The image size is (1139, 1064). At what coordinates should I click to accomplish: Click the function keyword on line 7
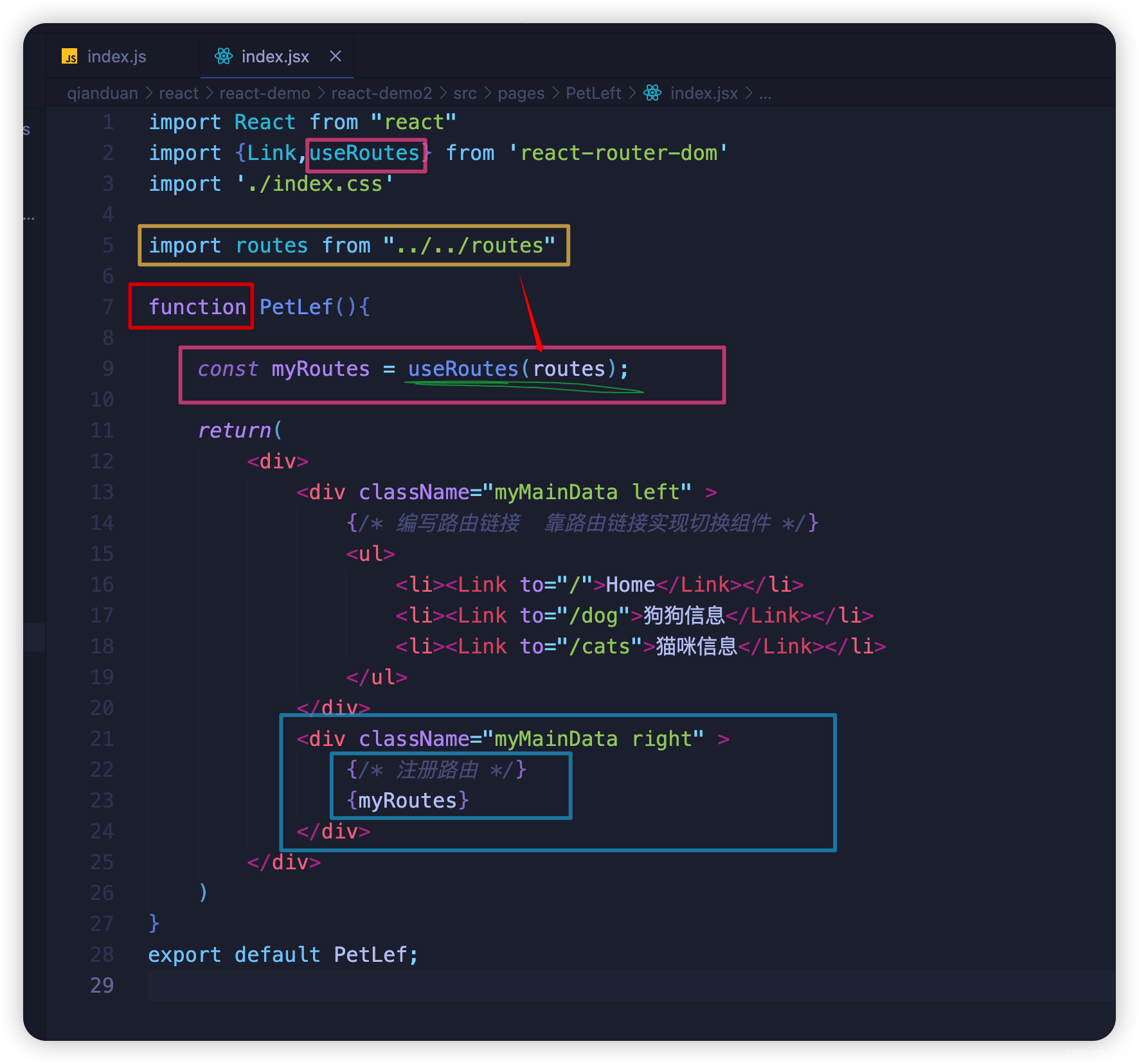pos(197,307)
